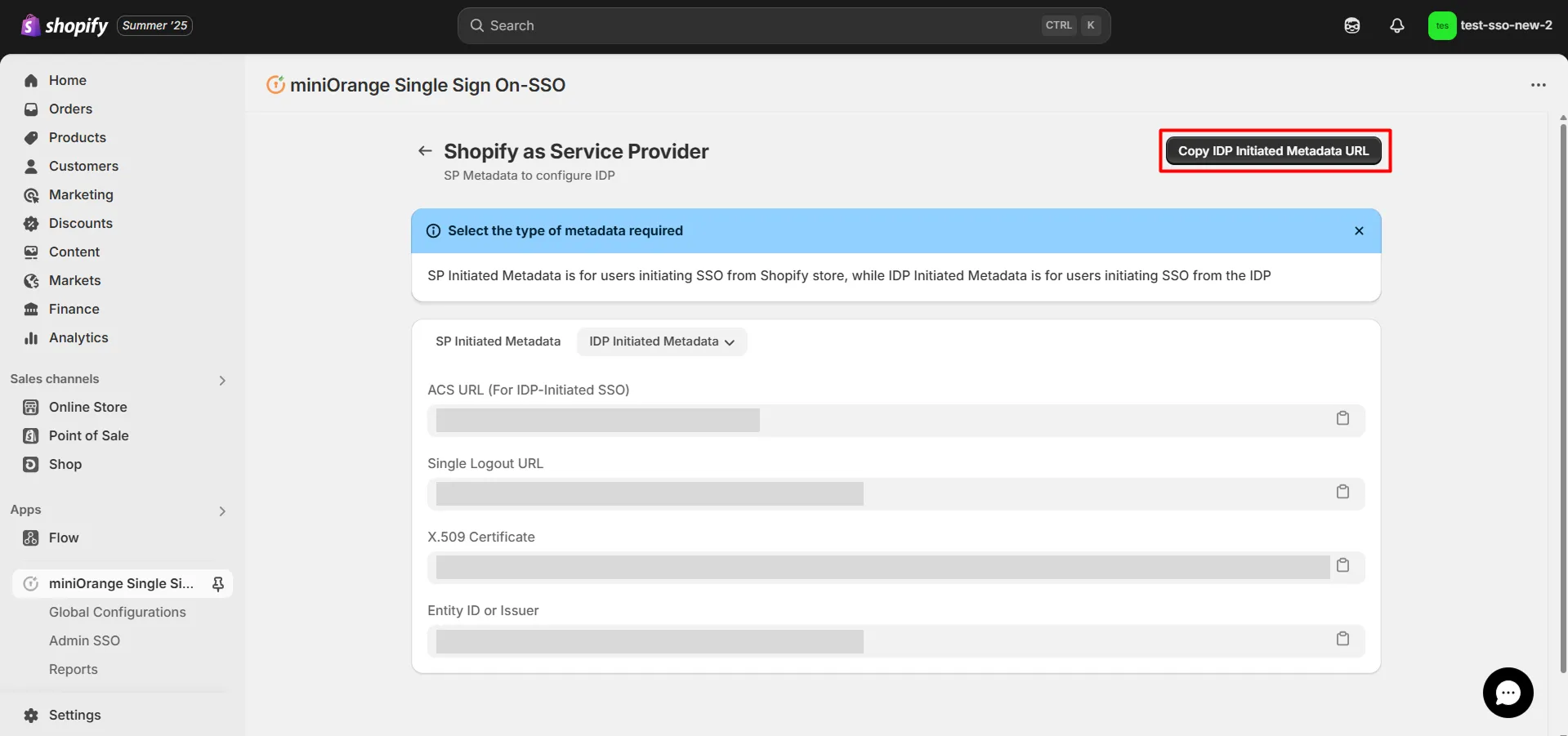Click the Markets globe icon
Screen dimensions: 1568x736
31,280
